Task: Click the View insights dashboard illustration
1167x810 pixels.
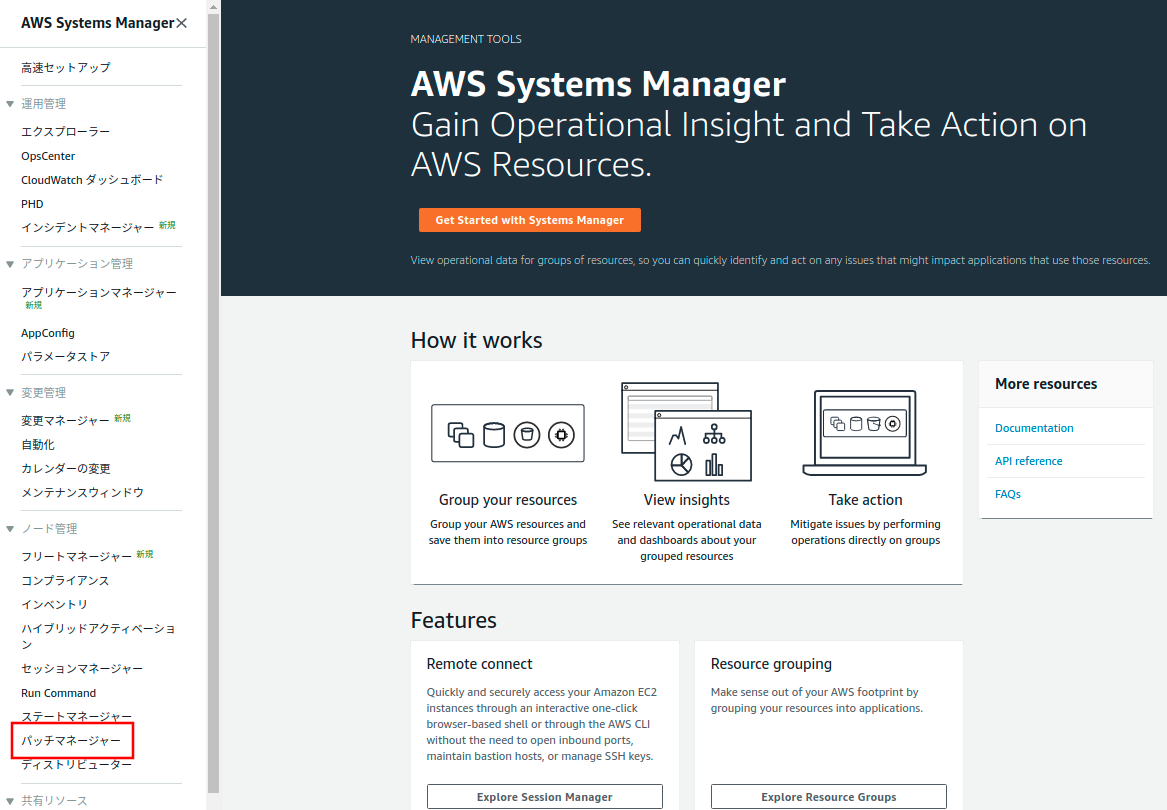Action: (686, 432)
